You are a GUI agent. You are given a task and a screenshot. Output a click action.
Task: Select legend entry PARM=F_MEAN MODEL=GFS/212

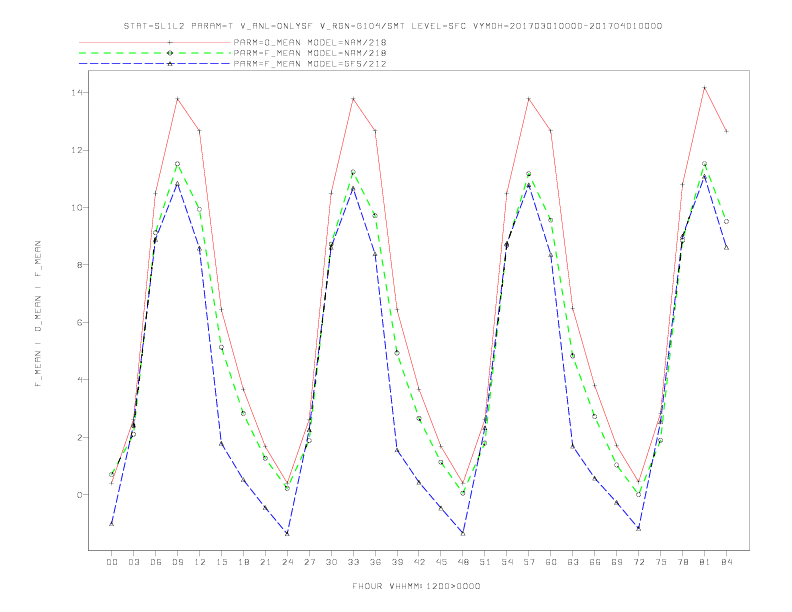coord(310,64)
